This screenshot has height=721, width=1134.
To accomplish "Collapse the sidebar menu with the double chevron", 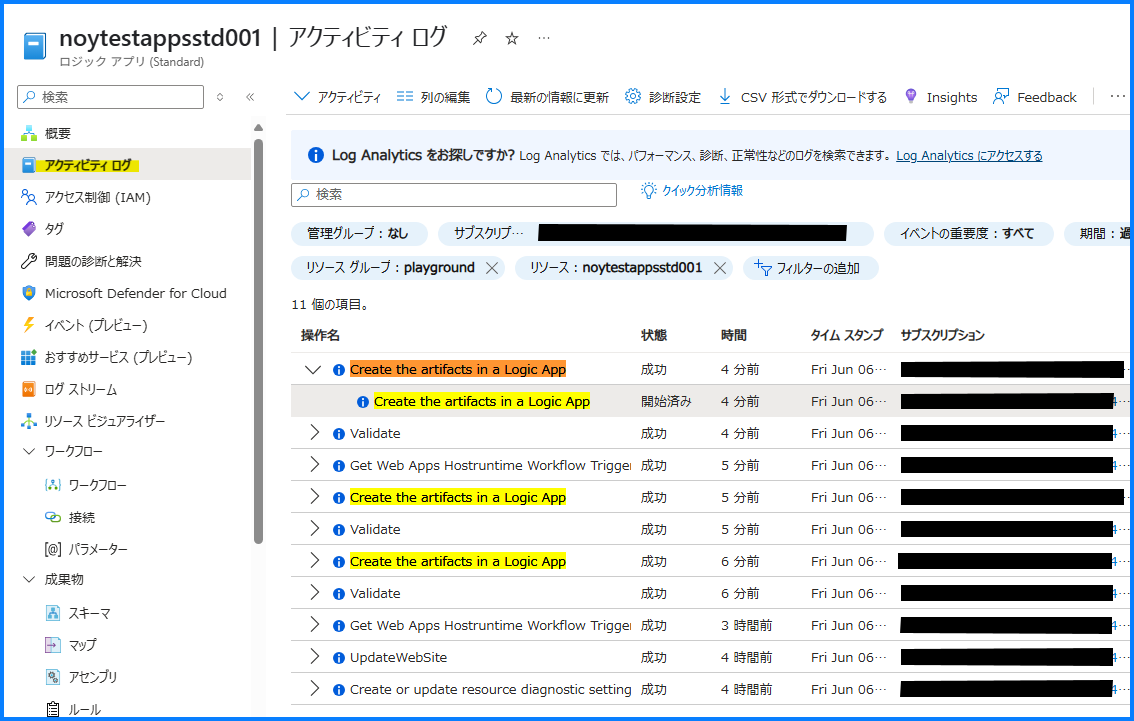I will [250, 97].
